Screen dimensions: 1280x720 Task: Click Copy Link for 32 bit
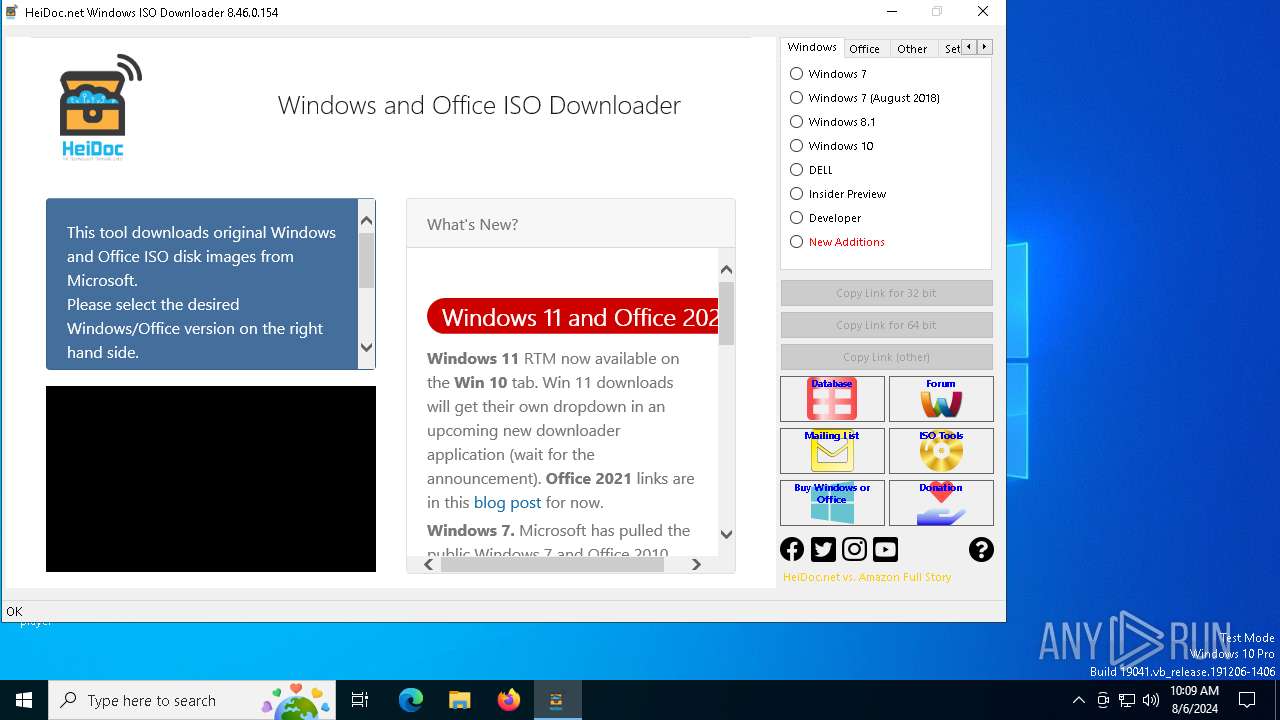[x=886, y=293]
